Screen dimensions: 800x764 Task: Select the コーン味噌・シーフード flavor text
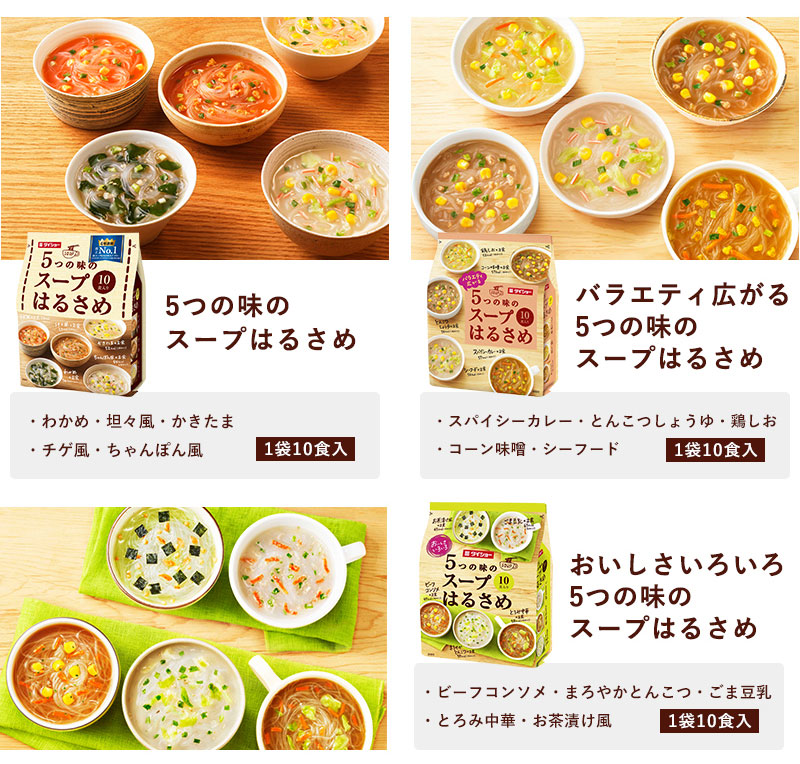(x=528, y=449)
